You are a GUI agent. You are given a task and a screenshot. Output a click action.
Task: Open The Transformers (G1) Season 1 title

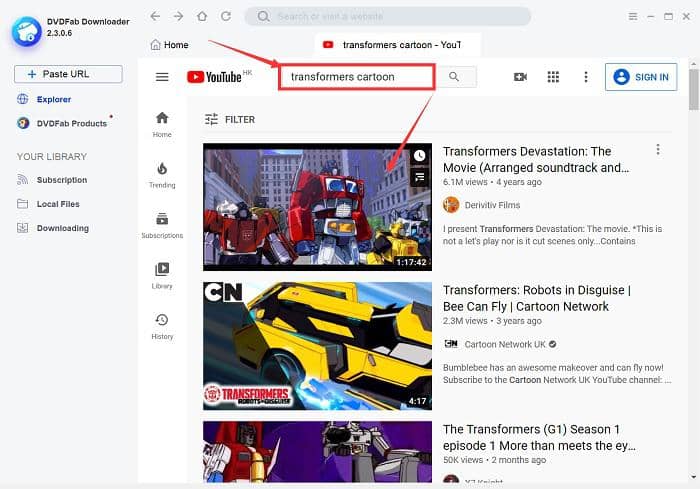tap(539, 437)
